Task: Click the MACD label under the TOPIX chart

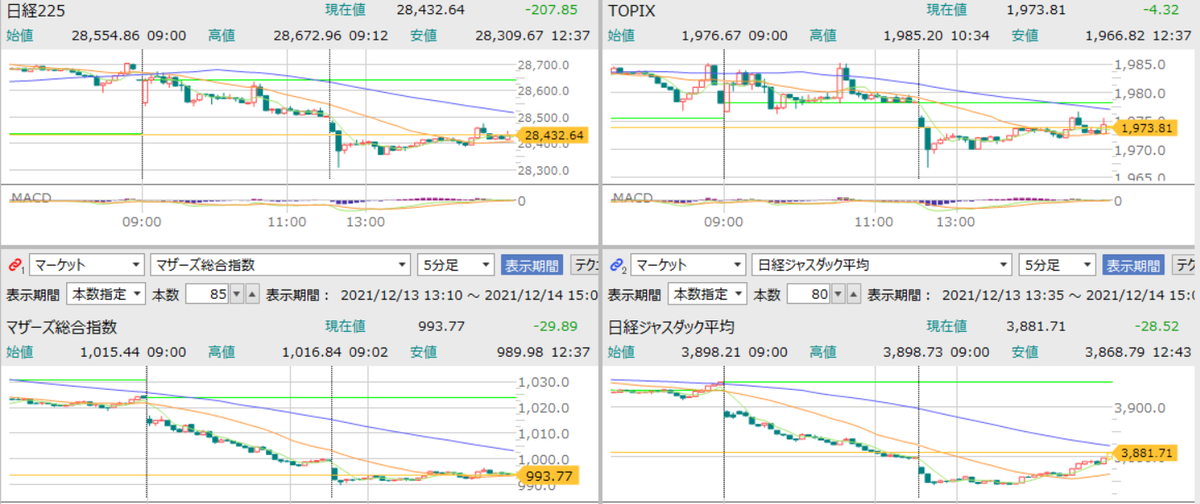Action: [633, 197]
